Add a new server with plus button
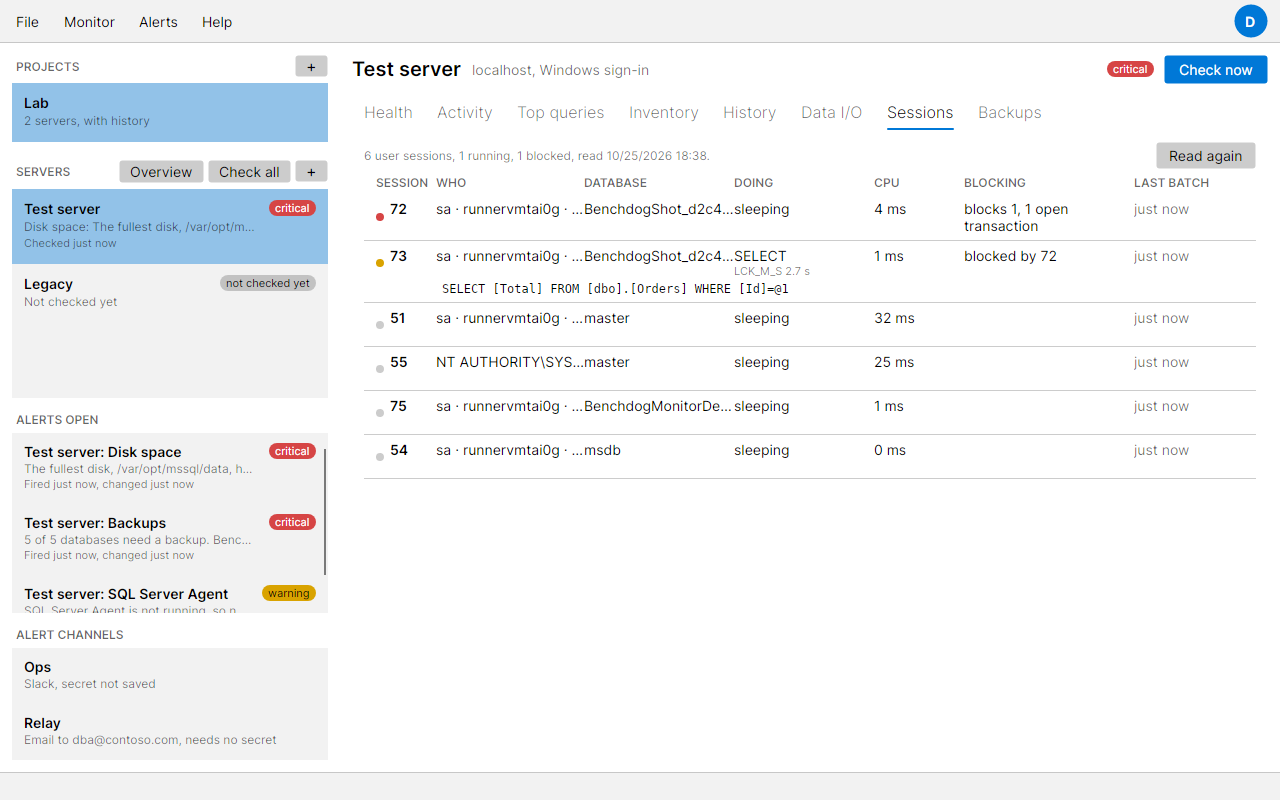The image size is (1280, 800). tap(311, 172)
